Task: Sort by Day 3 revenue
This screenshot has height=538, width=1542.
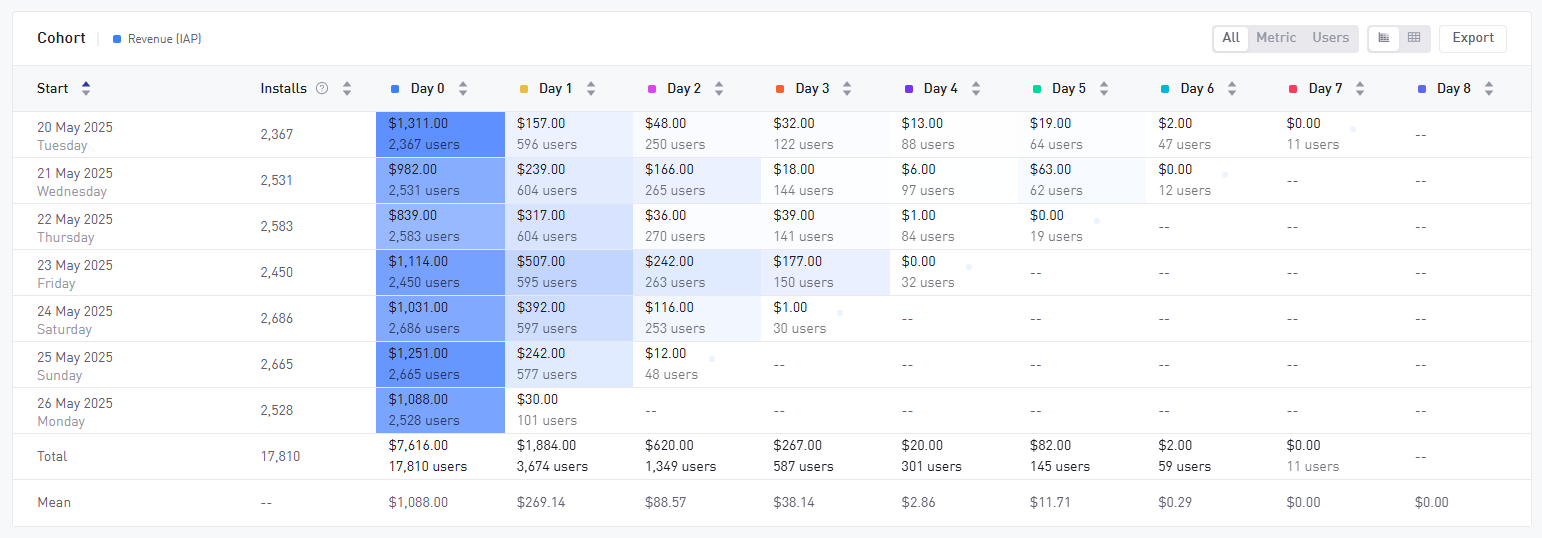Action: coord(847,88)
